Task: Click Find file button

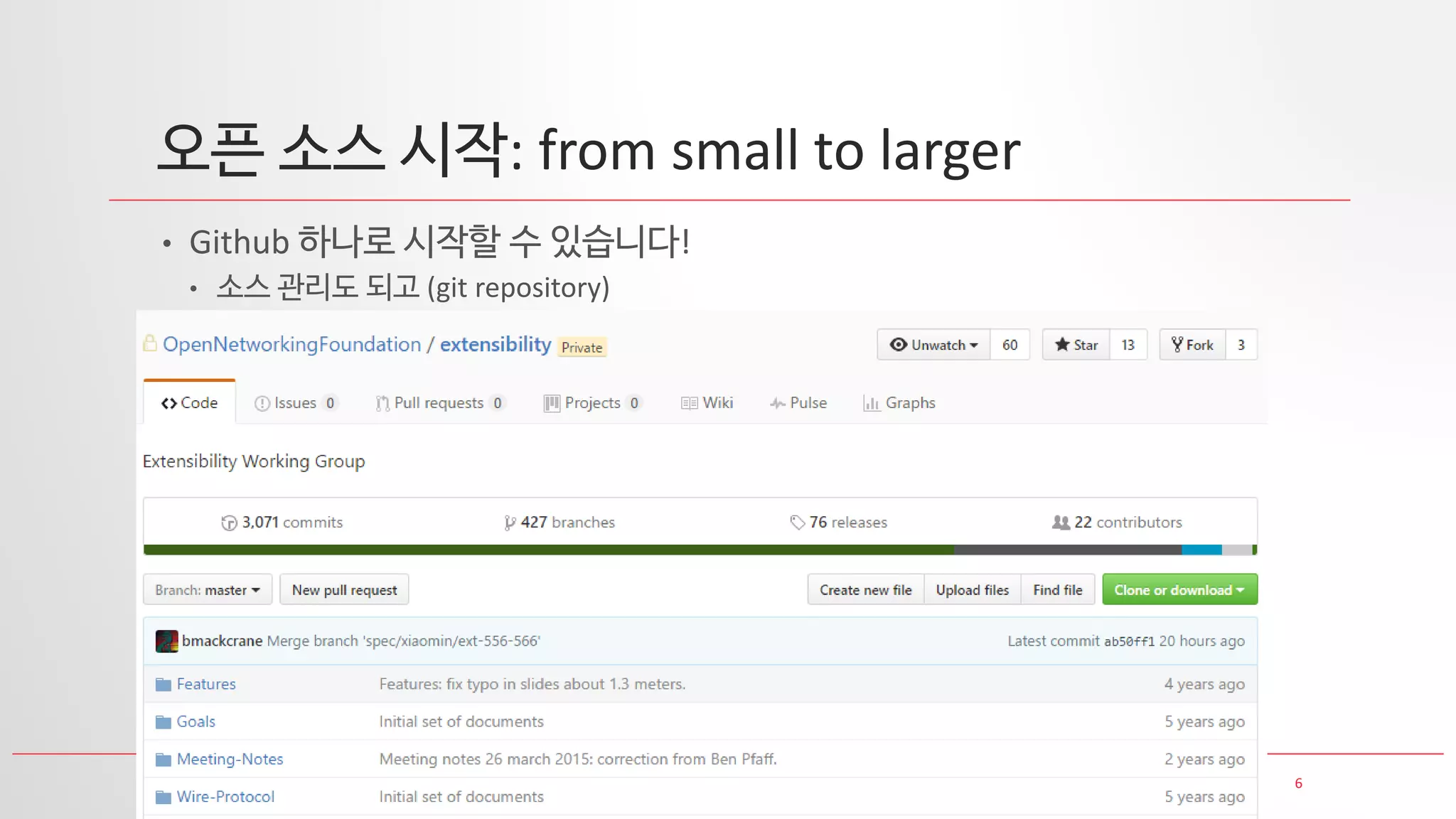Action: pos(1057,590)
